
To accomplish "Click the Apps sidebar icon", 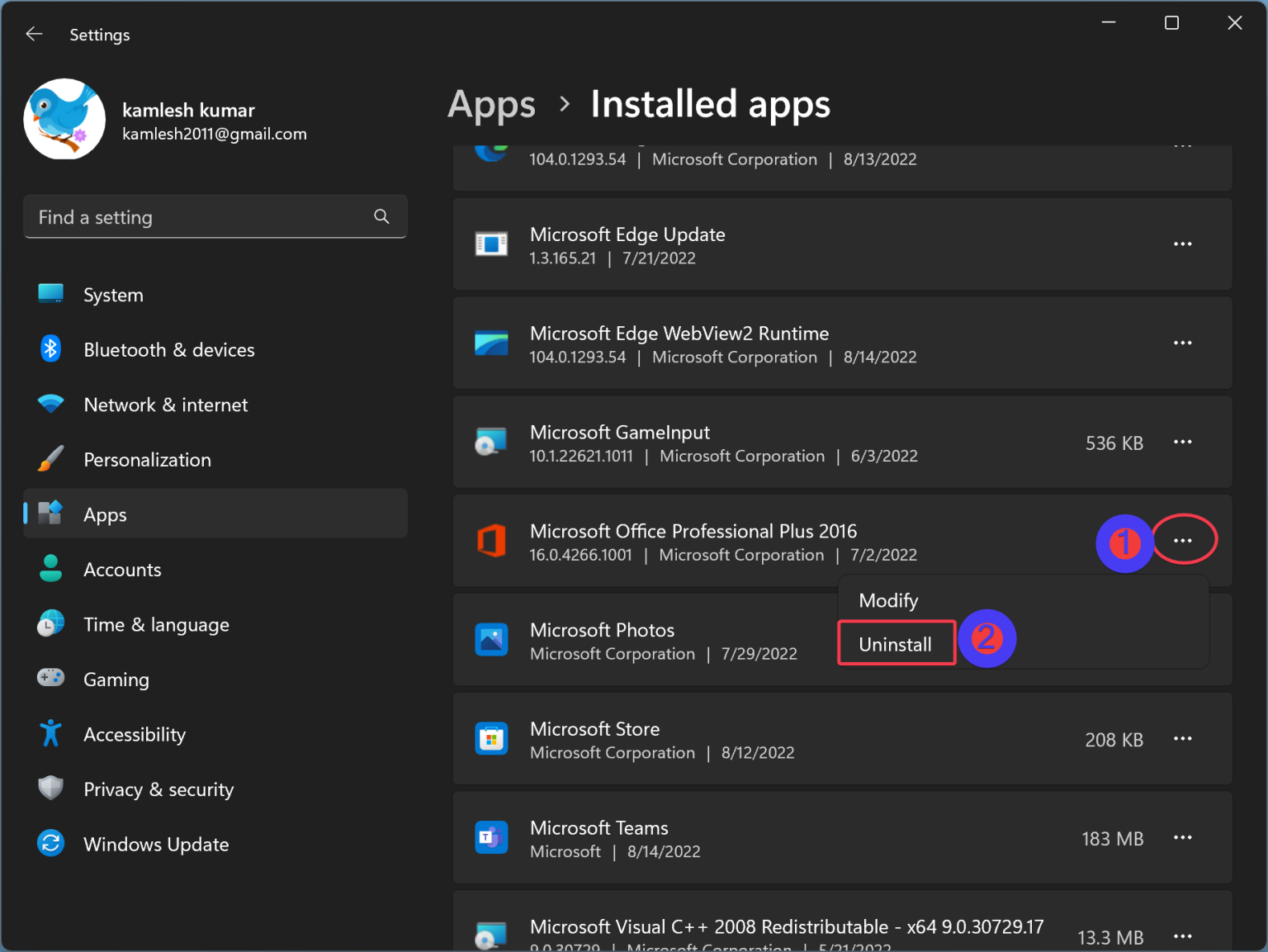I will pyautogui.click(x=50, y=513).
